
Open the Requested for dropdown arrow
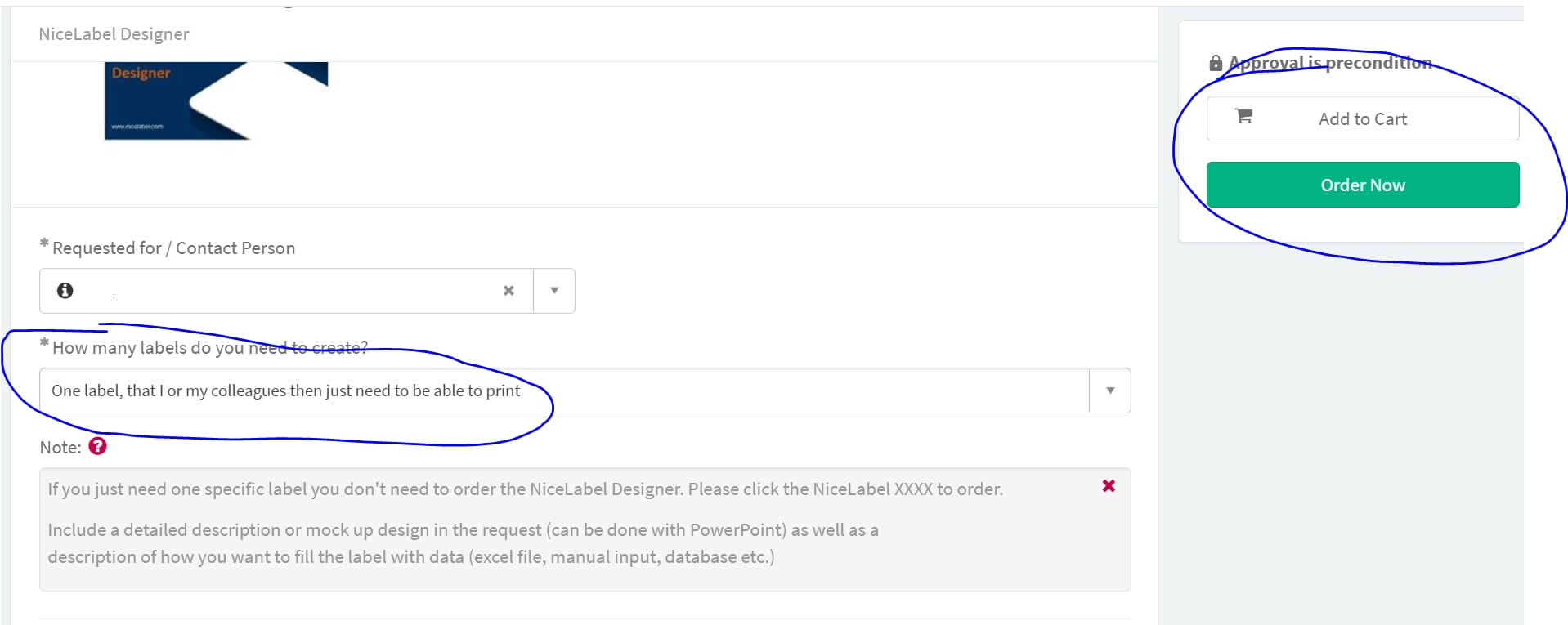554,291
